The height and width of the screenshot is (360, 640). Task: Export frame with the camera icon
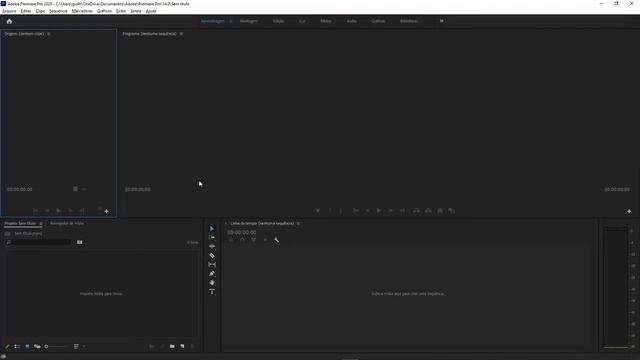[440, 211]
